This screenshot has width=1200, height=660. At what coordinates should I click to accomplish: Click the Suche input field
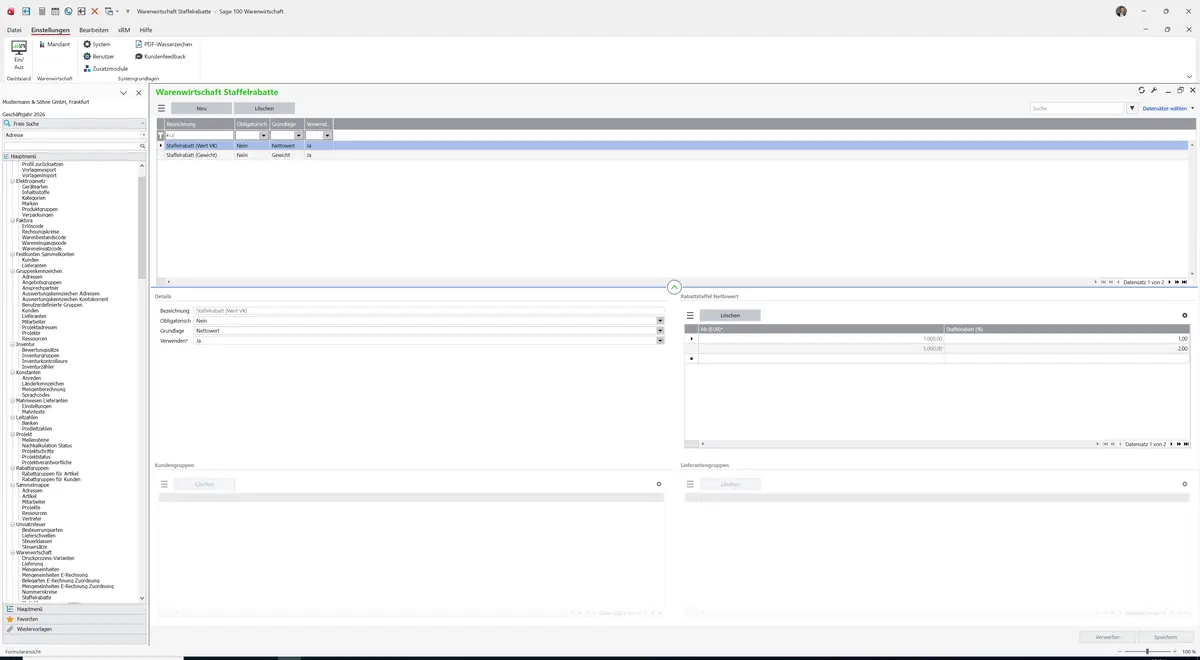[x=1078, y=108]
